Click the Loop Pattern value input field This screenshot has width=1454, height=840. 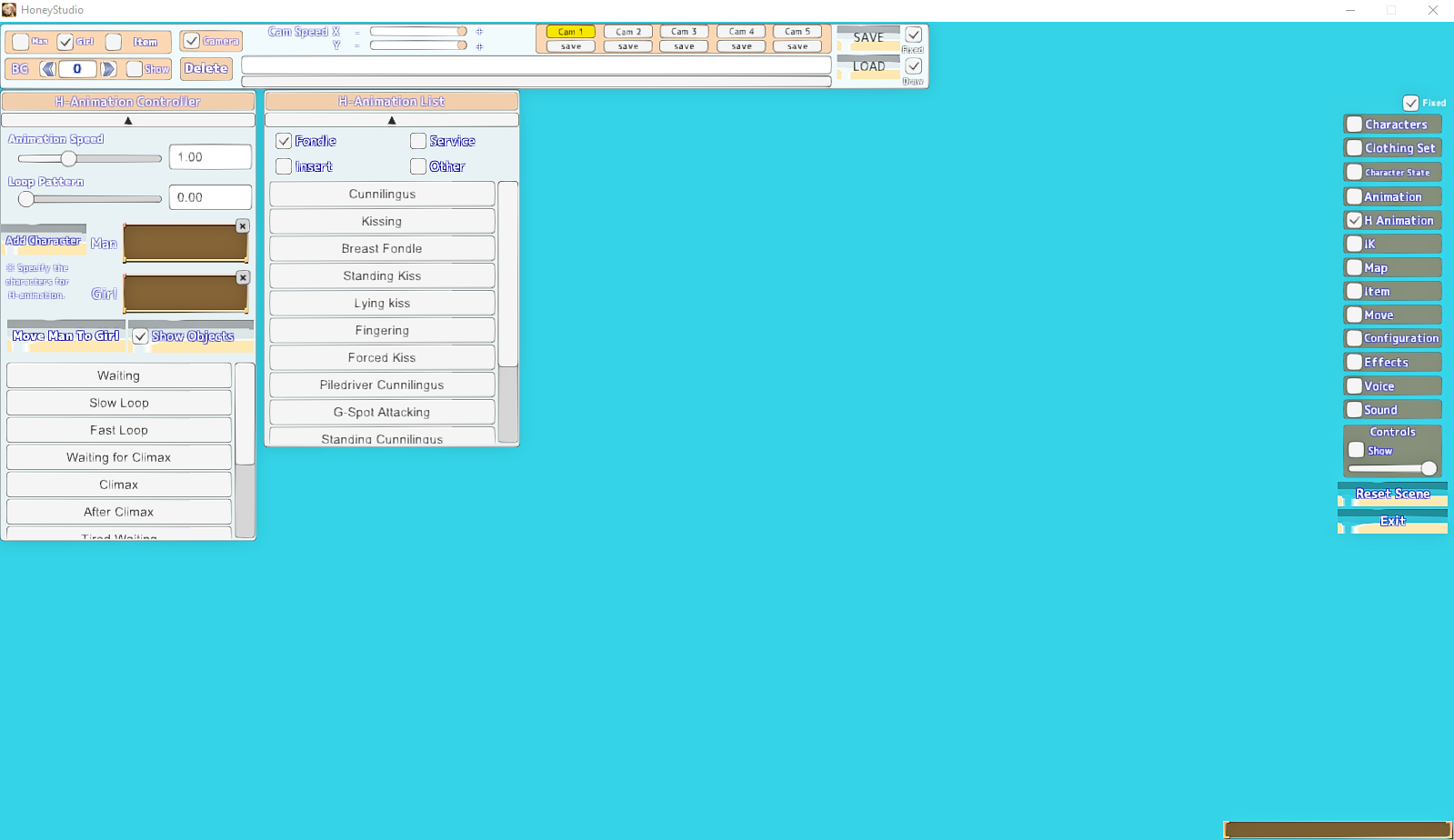pyautogui.click(x=210, y=197)
